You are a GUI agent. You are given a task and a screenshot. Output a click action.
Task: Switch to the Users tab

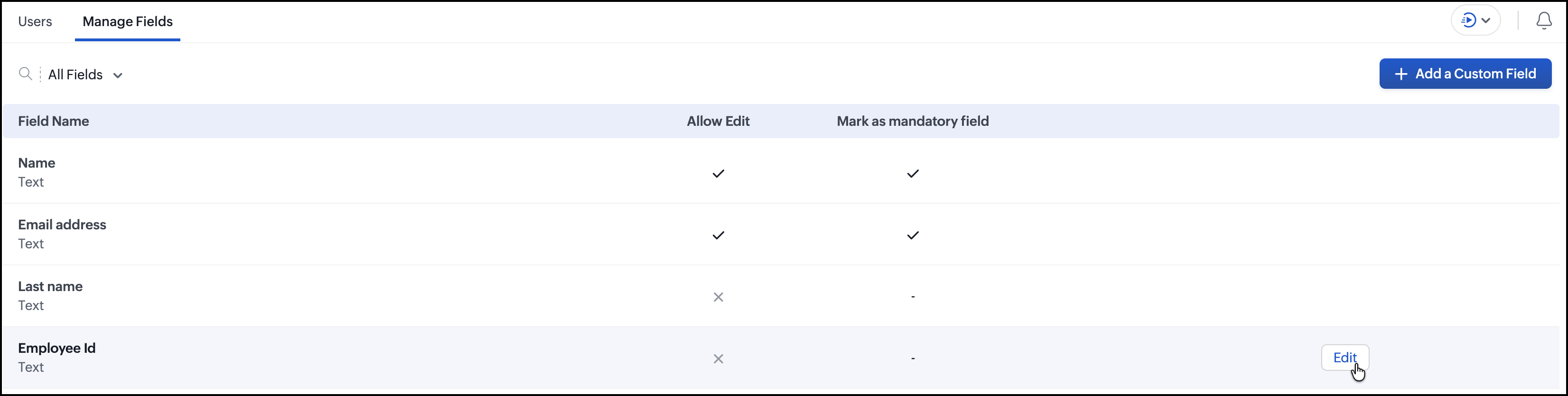coord(35,21)
